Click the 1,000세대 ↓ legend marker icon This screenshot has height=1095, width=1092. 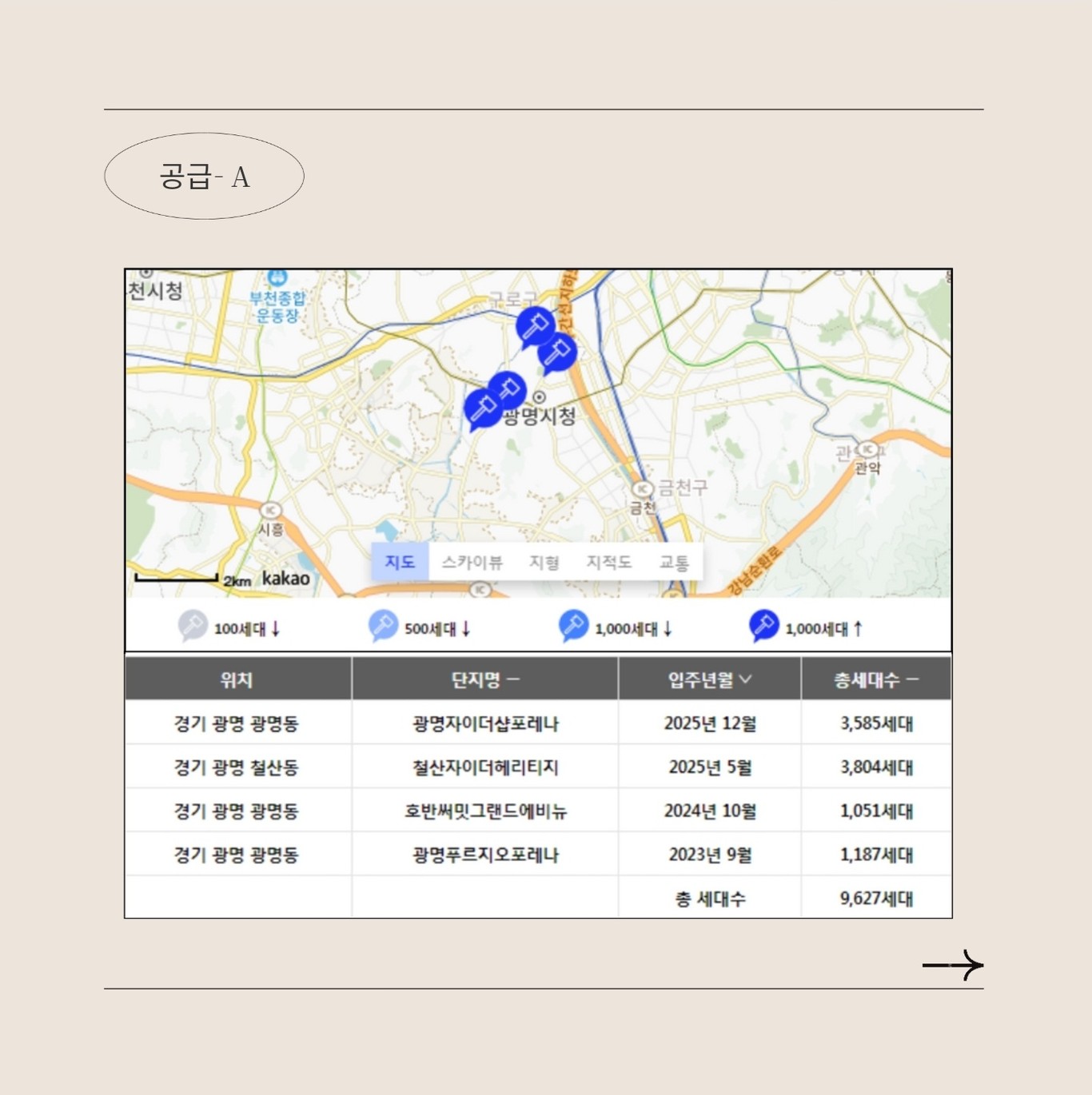573,625
